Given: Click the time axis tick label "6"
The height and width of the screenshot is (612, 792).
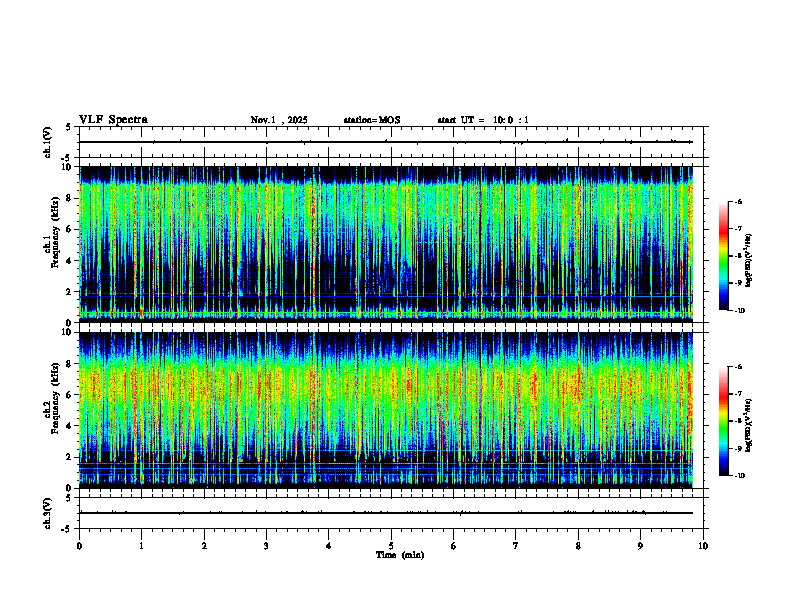Looking at the screenshot, I should [x=454, y=546].
